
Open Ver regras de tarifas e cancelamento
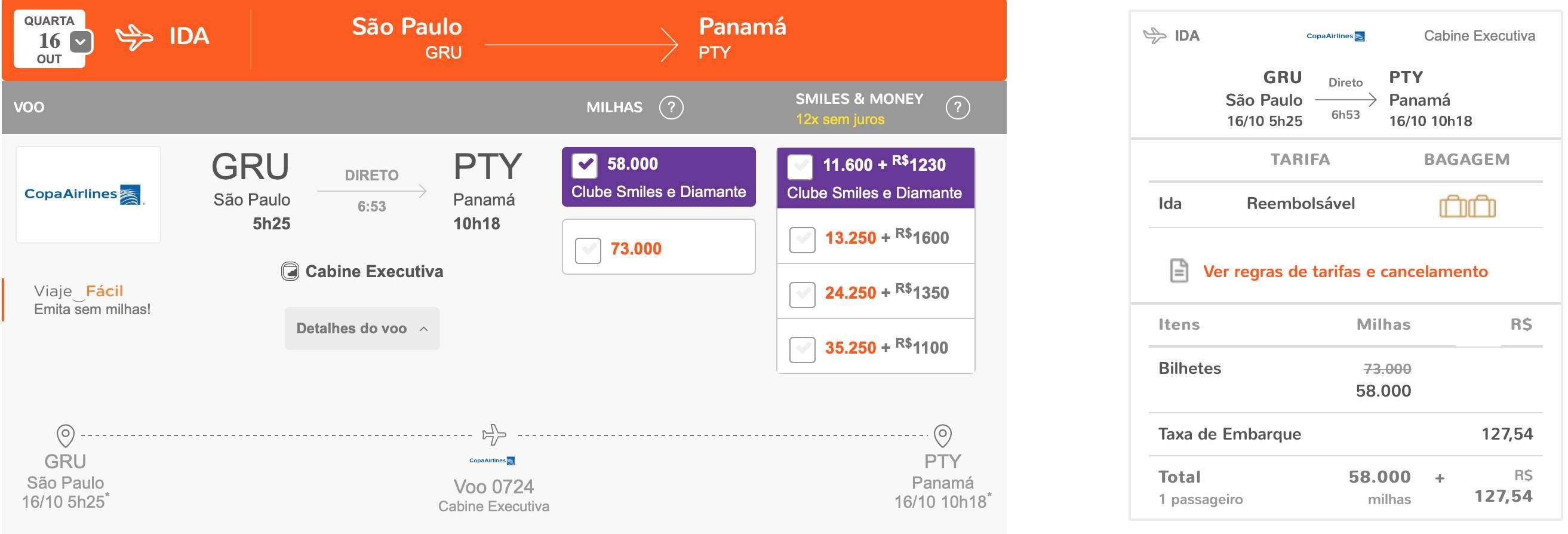[x=1345, y=272]
